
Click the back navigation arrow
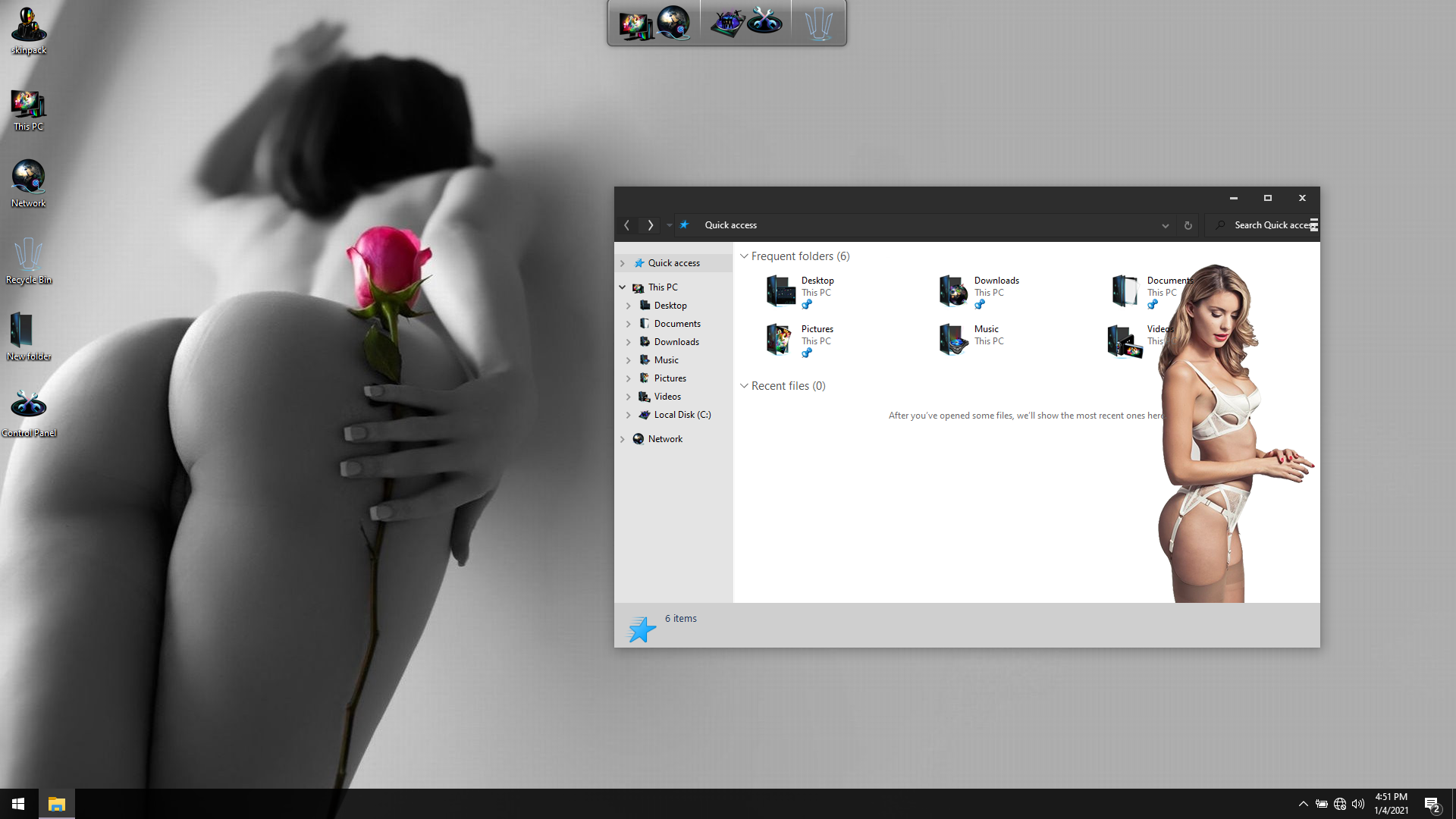pyautogui.click(x=627, y=225)
